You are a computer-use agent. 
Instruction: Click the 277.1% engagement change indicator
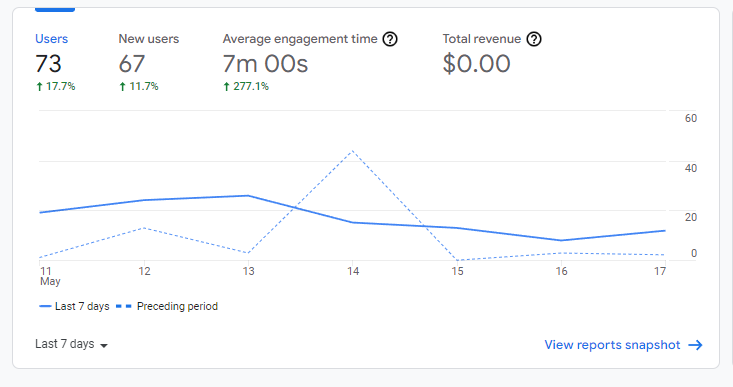(246, 86)
